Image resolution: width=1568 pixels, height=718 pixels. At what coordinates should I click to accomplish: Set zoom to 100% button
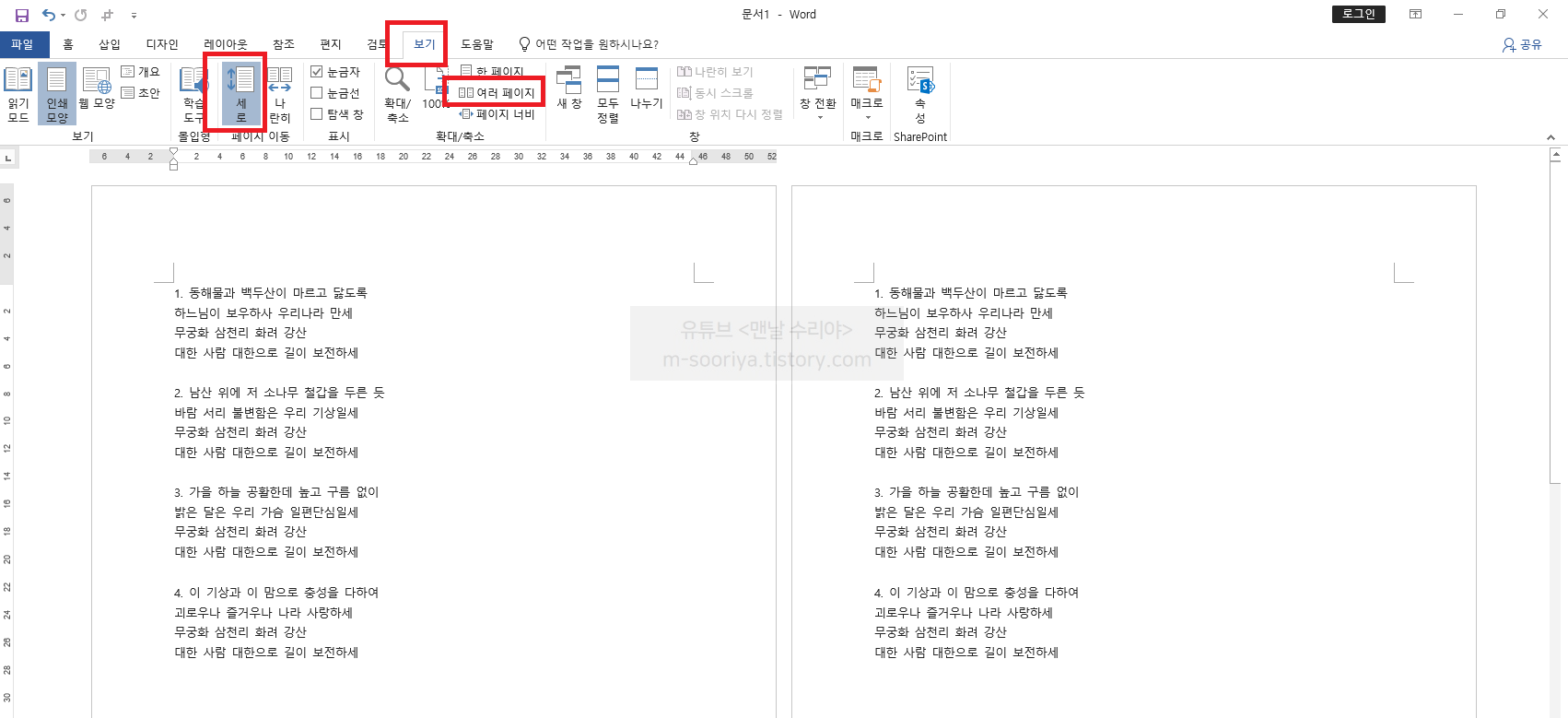(x=434, y=89)
